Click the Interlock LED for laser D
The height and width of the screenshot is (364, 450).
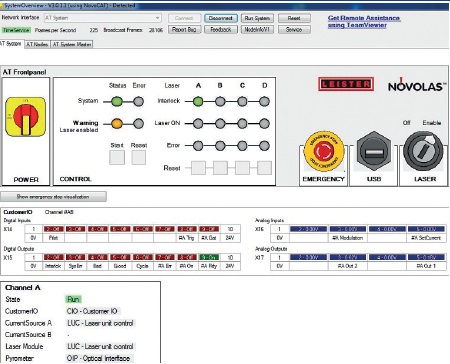[264, 101]
